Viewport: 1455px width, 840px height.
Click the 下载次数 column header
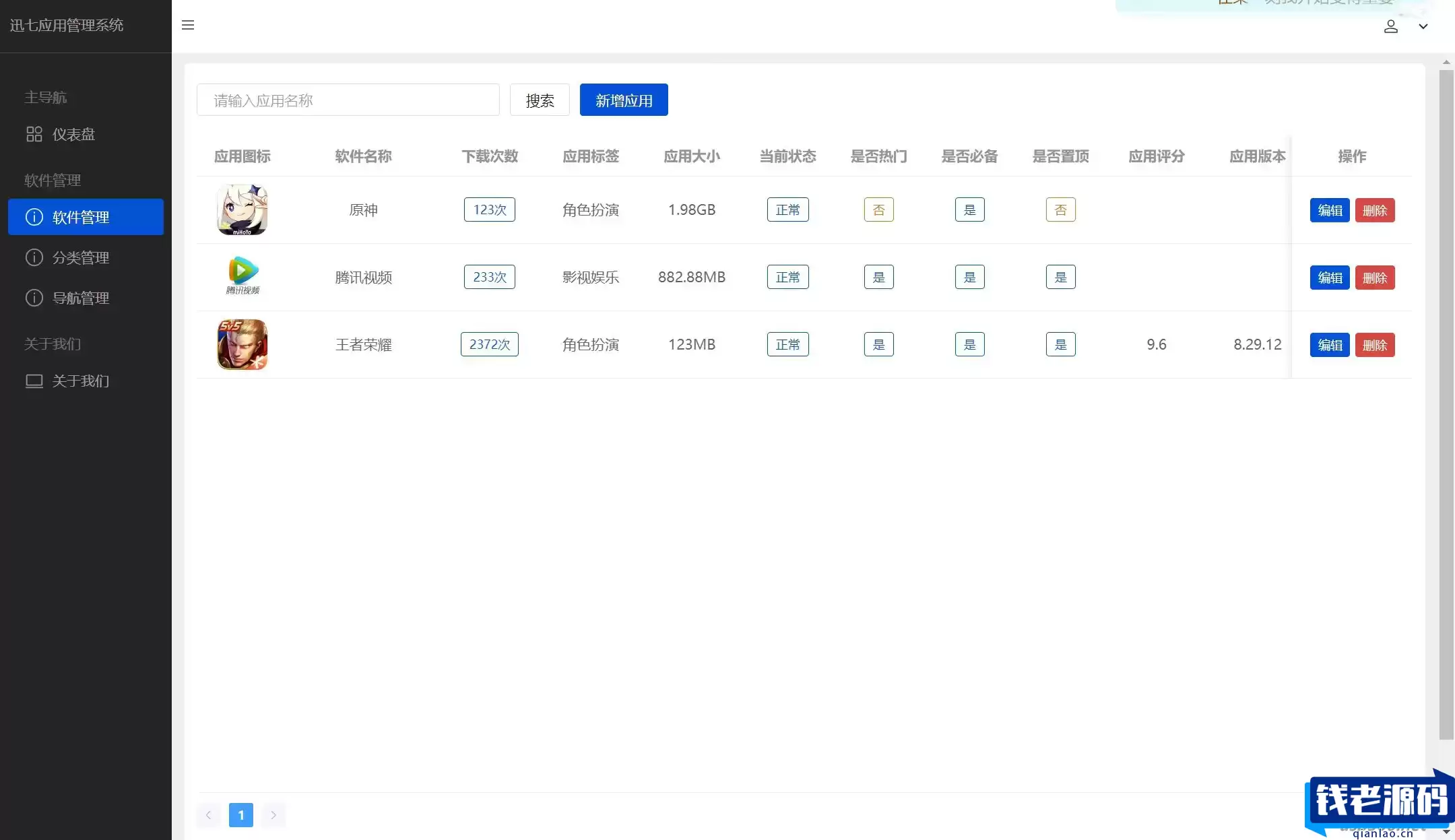[x=490, y=156]
